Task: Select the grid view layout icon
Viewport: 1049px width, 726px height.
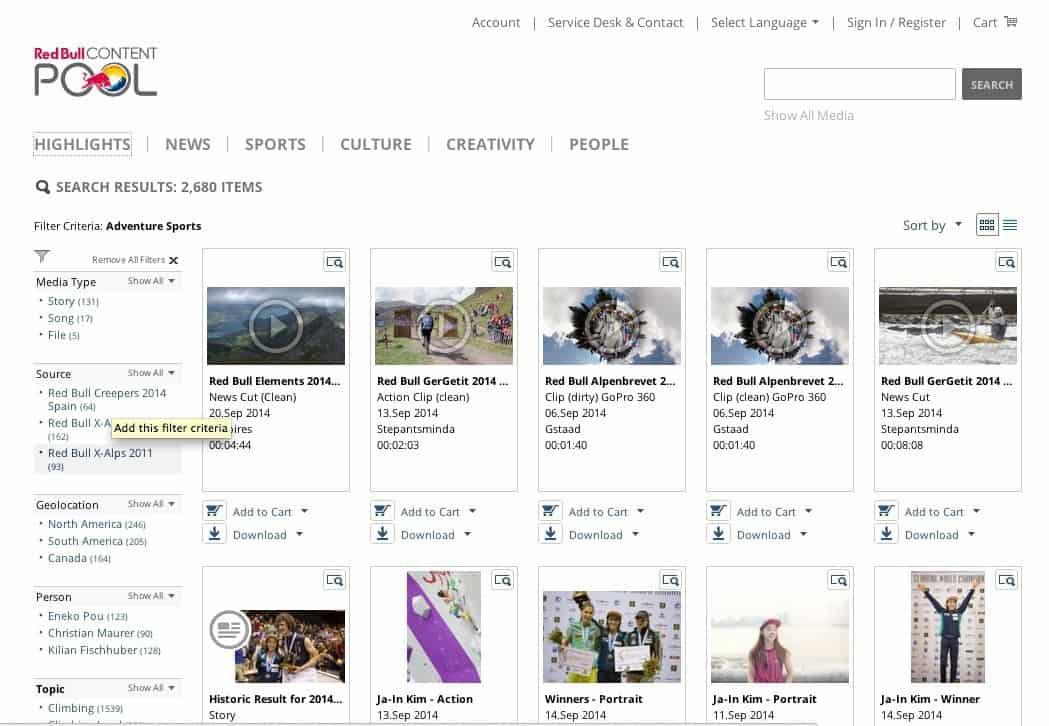Action: coord(989,225)
